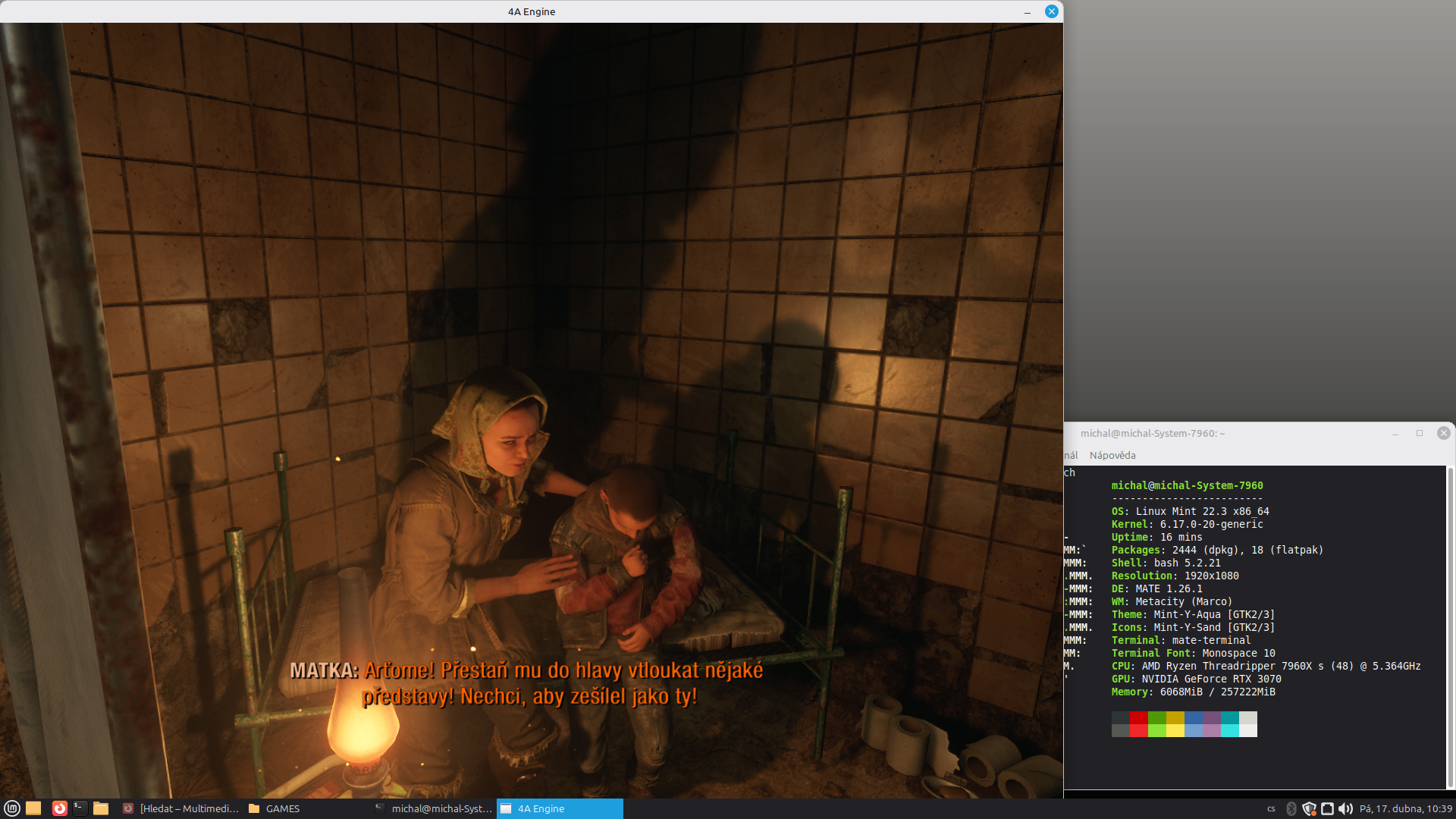Screen dimensions: 1456x819
Task: Maximize the terminal window
Action: (x=1420, y=433)
